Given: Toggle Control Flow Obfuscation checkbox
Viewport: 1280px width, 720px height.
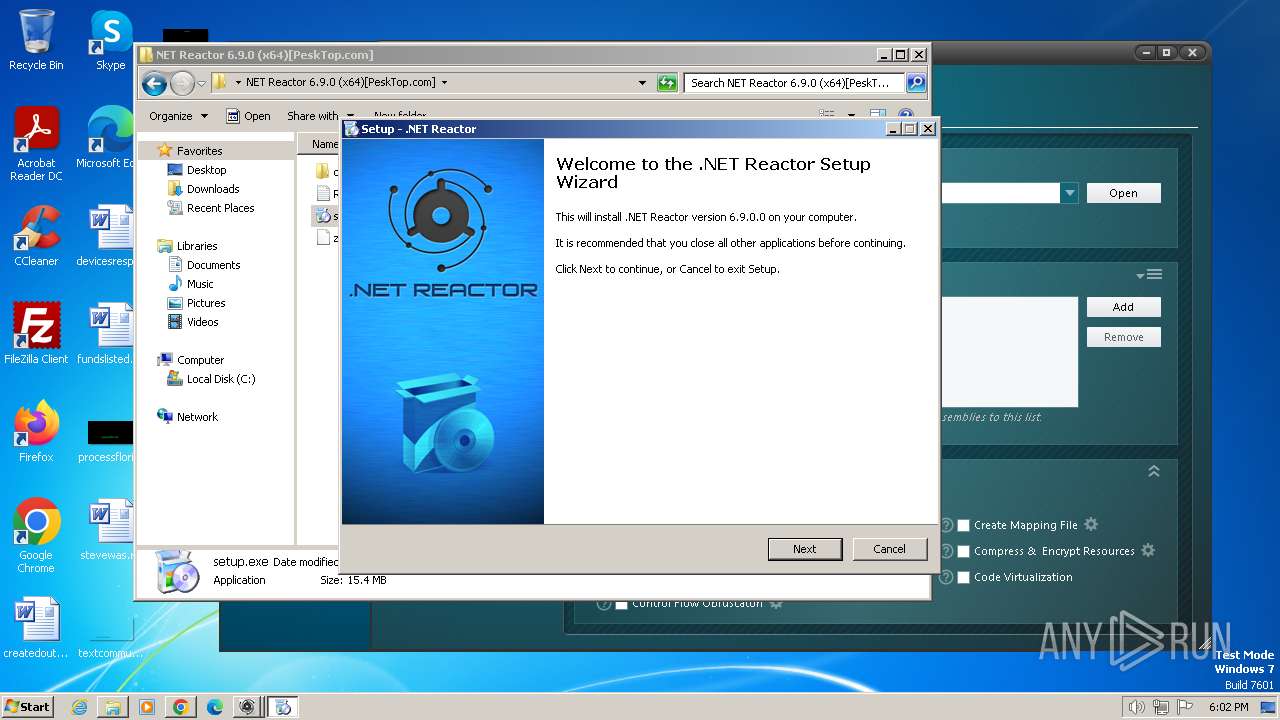Looking at the screenshot, I should [622, 604].
